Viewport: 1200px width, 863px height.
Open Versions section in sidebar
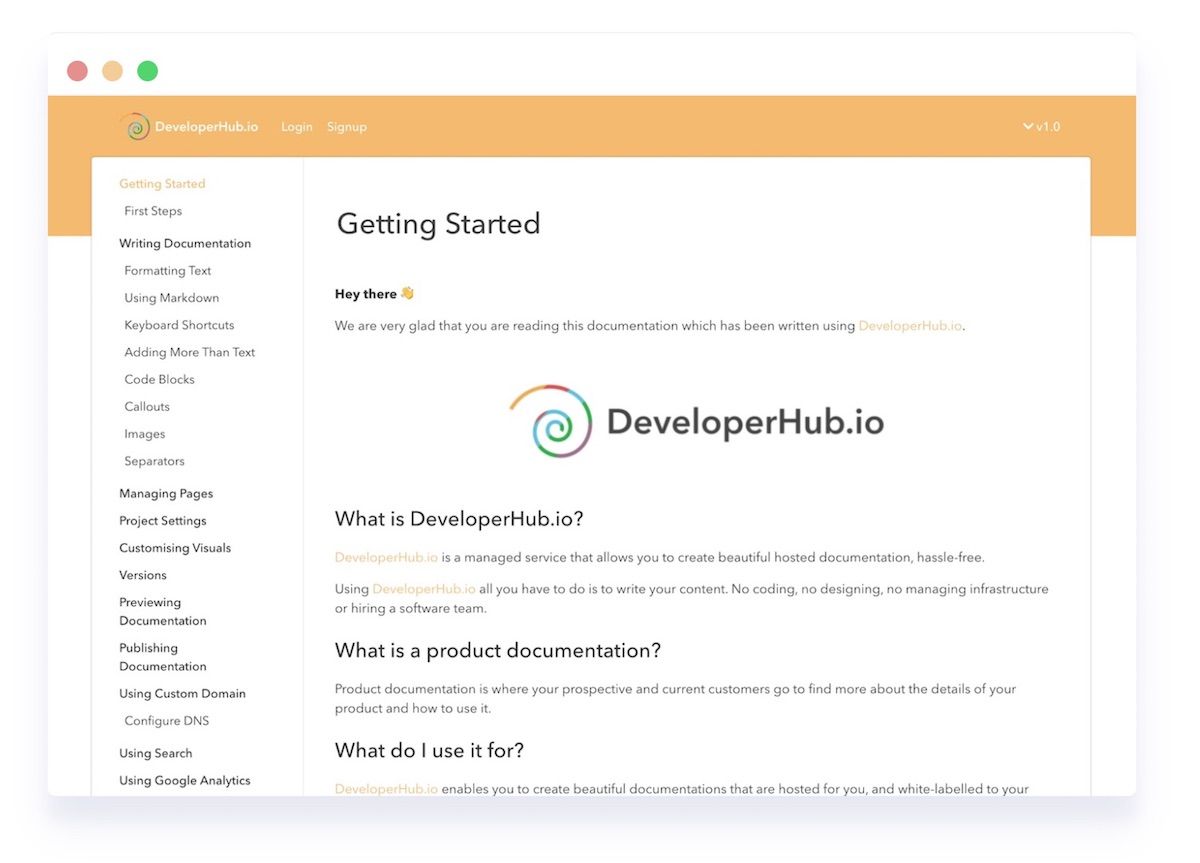pos(143,575)
